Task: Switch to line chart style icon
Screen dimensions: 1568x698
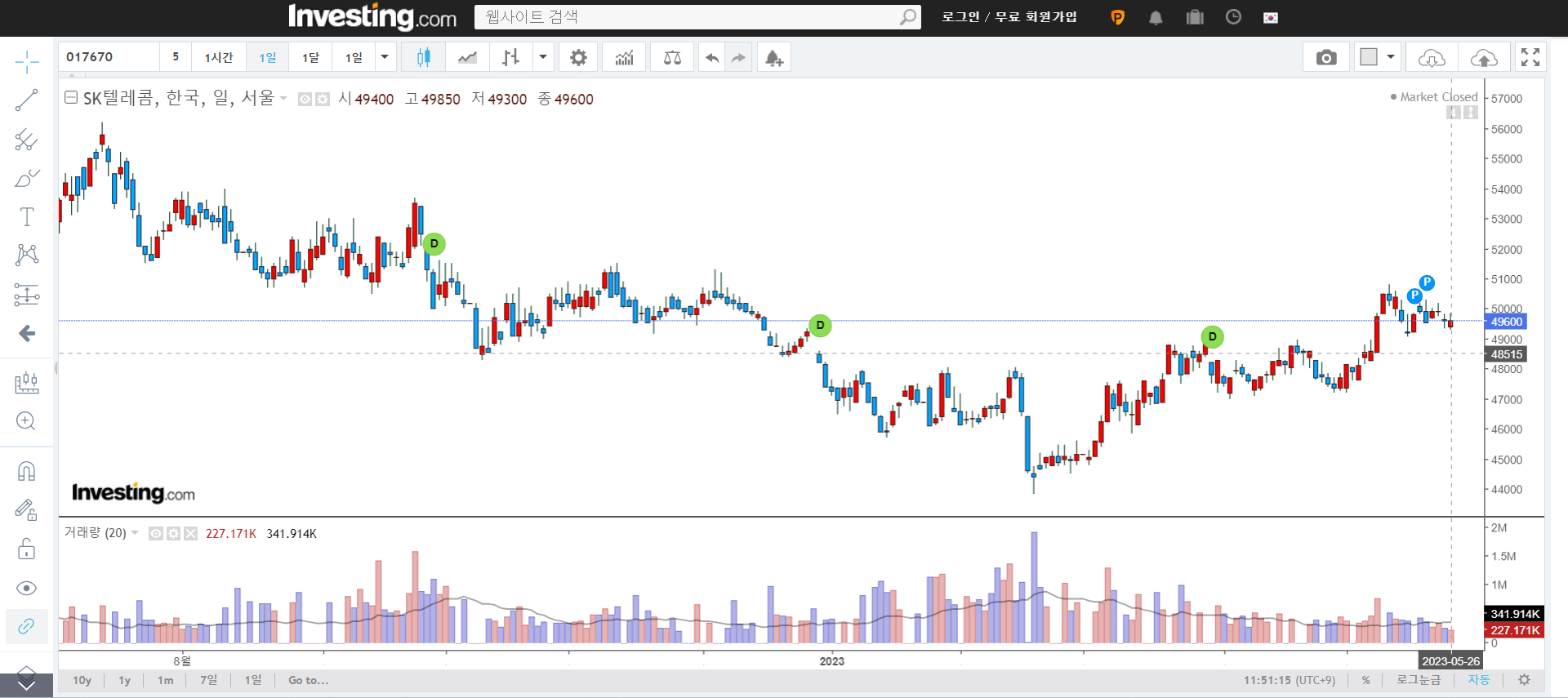Action: click(x=467, y=57)
